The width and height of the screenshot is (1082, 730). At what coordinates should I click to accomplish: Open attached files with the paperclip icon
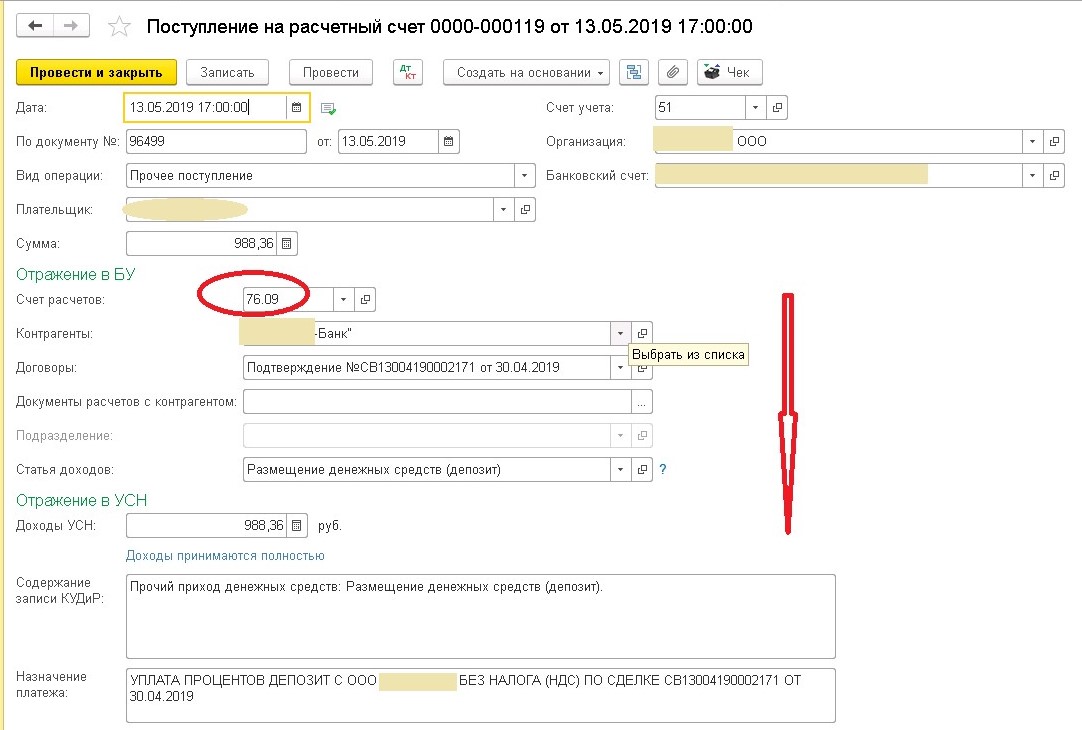click(x=673, y=72)
